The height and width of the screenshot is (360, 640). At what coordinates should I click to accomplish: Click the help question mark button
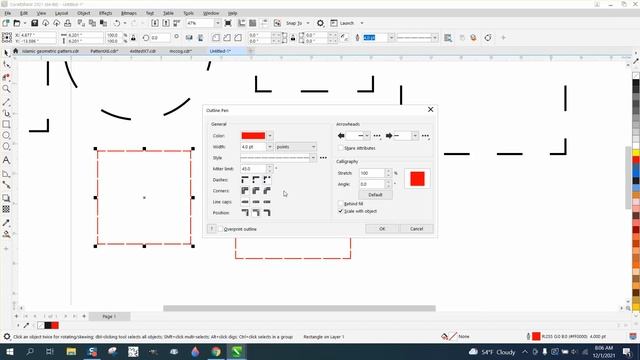[x=212, y=229]
